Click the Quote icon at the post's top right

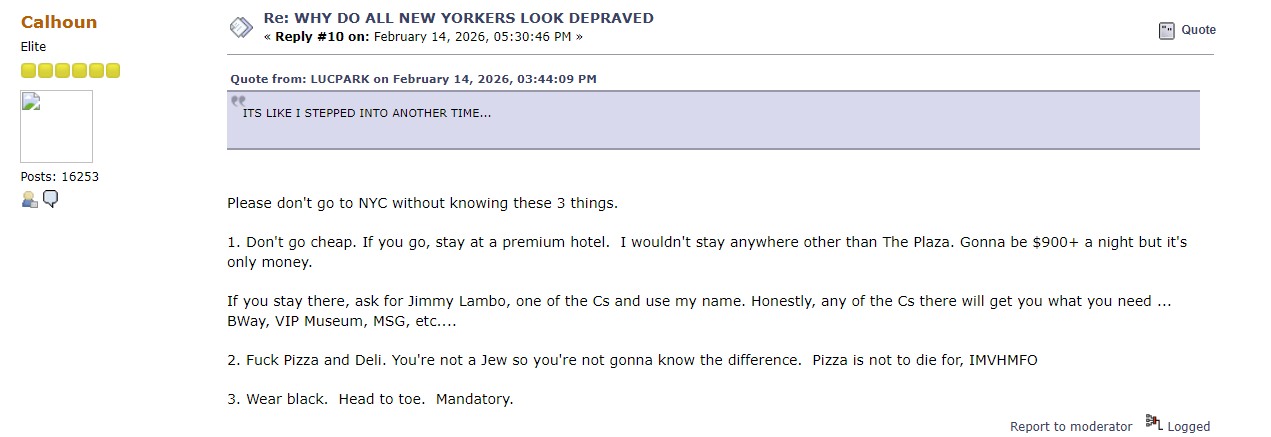point(1166,31)
